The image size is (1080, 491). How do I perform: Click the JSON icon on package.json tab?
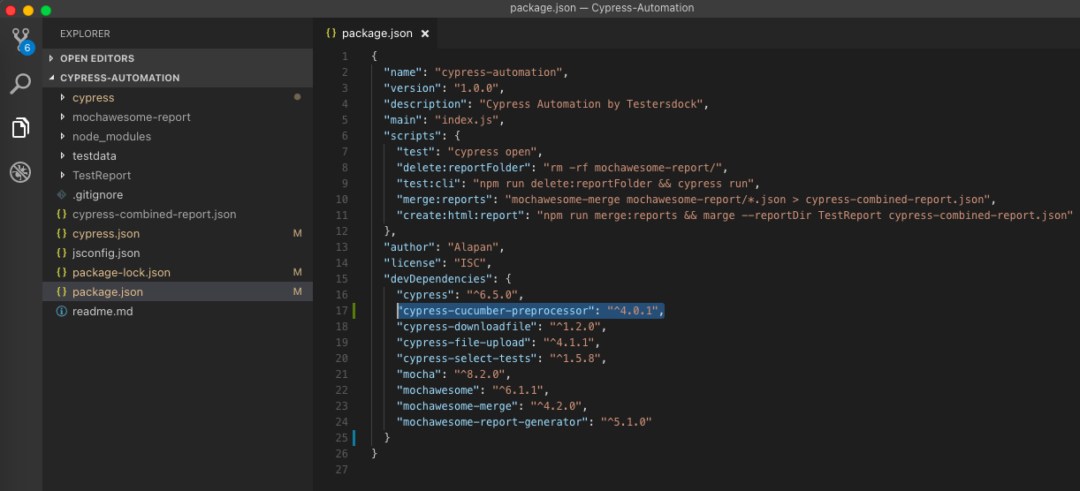pos(331,33)
